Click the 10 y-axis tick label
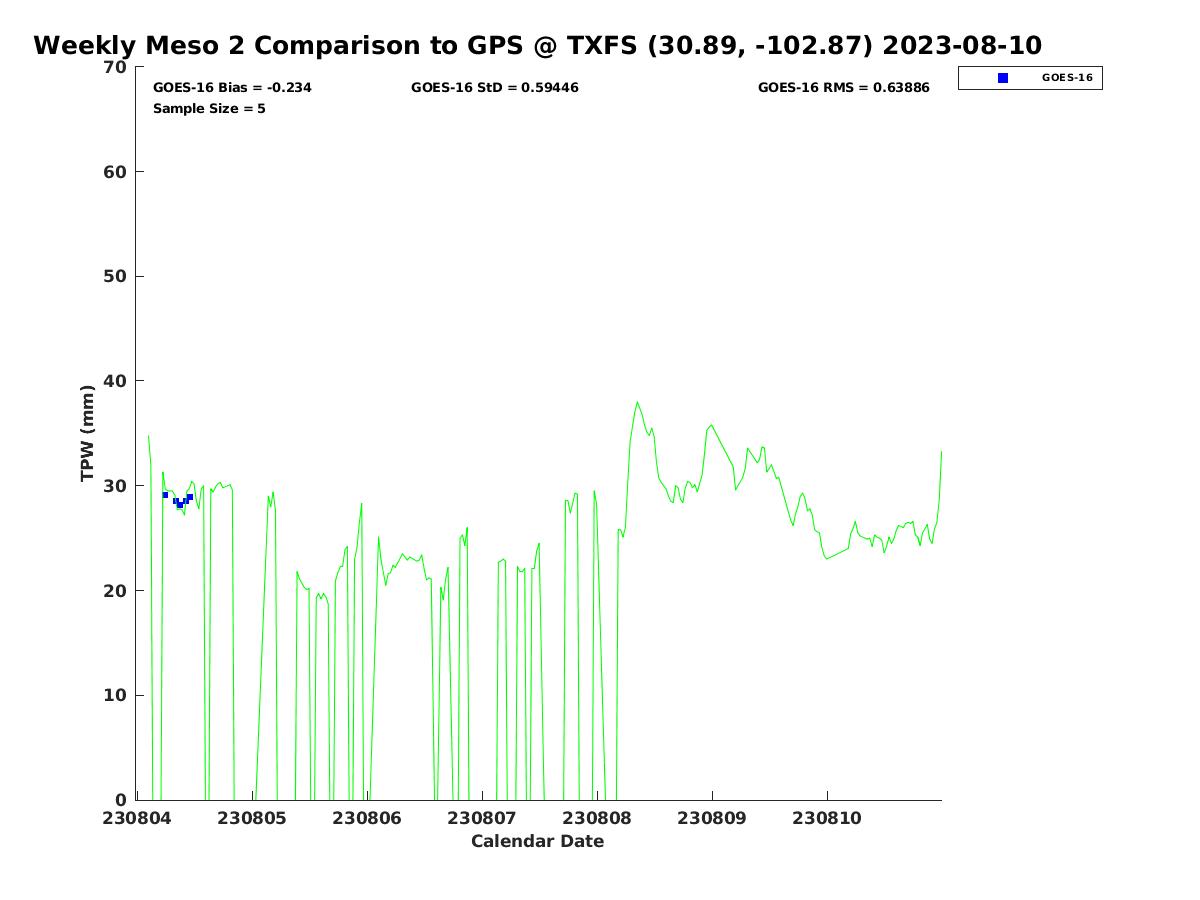This screenshot has width=1200, height=900. (116, 695)
